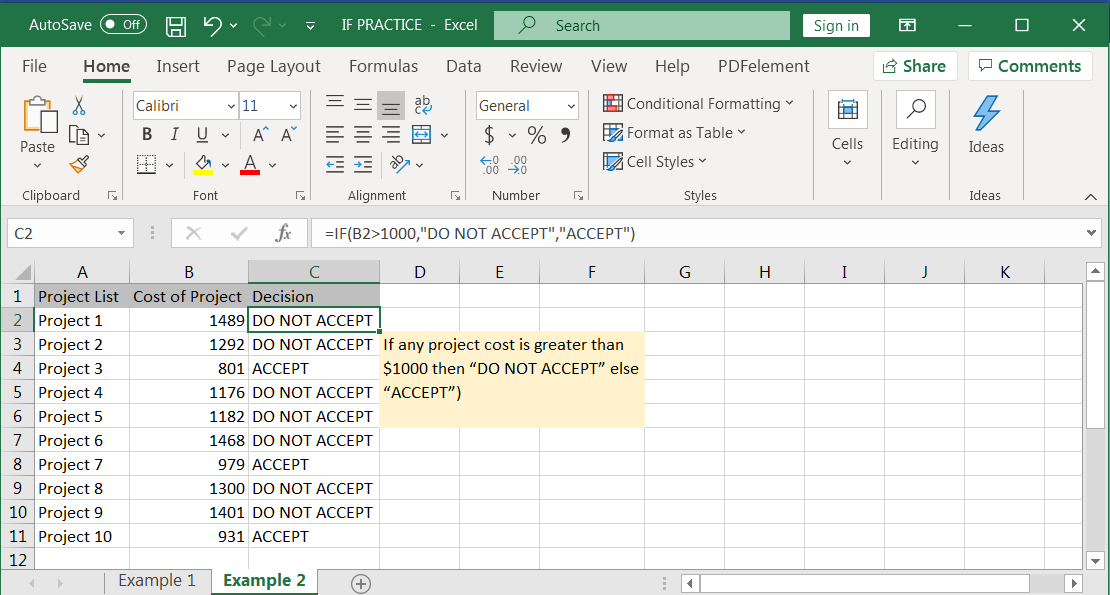Switch to the Data tab
1110x595 pixels.
(464, 67)
